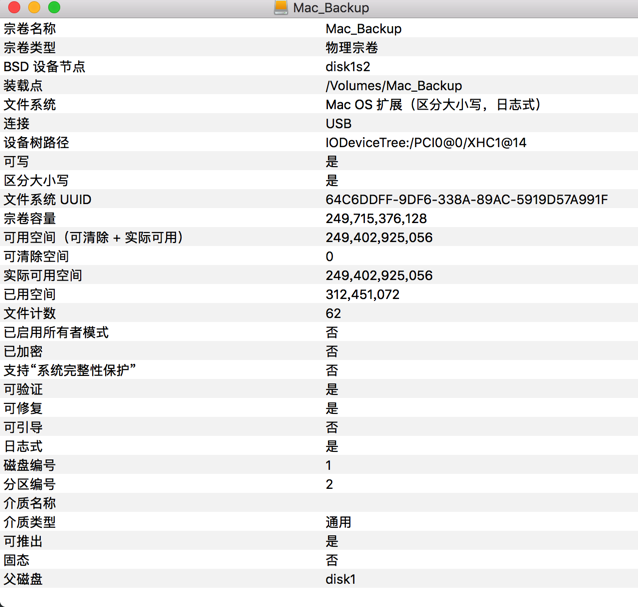638x607 pixels.
Task: Click the 宗卷容量 label
Action: point(30,219)
